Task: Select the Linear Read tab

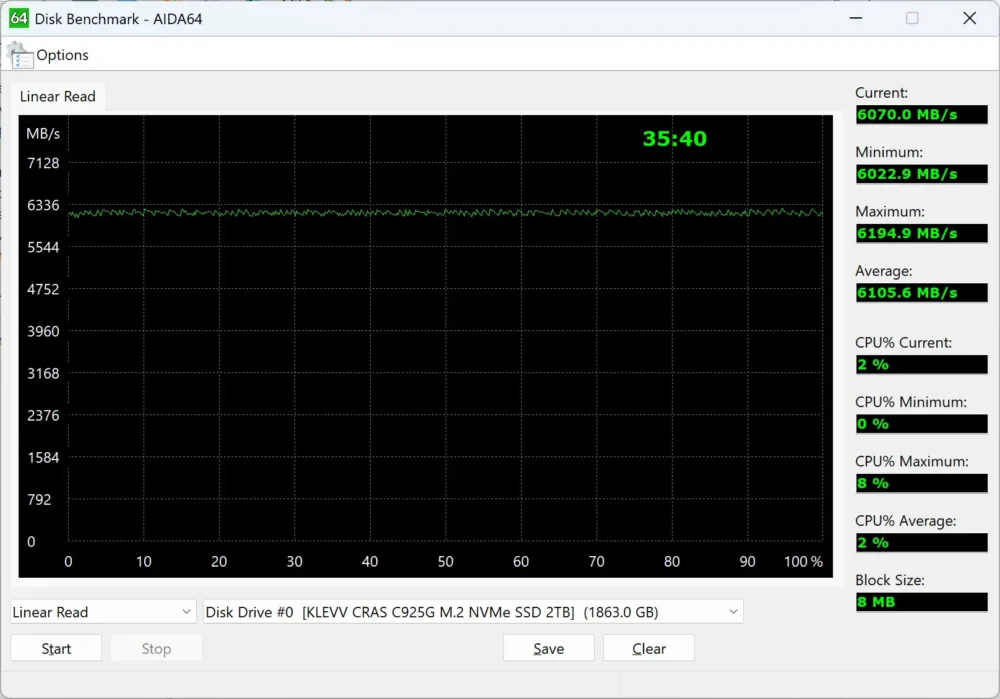Action: point(57,96)
